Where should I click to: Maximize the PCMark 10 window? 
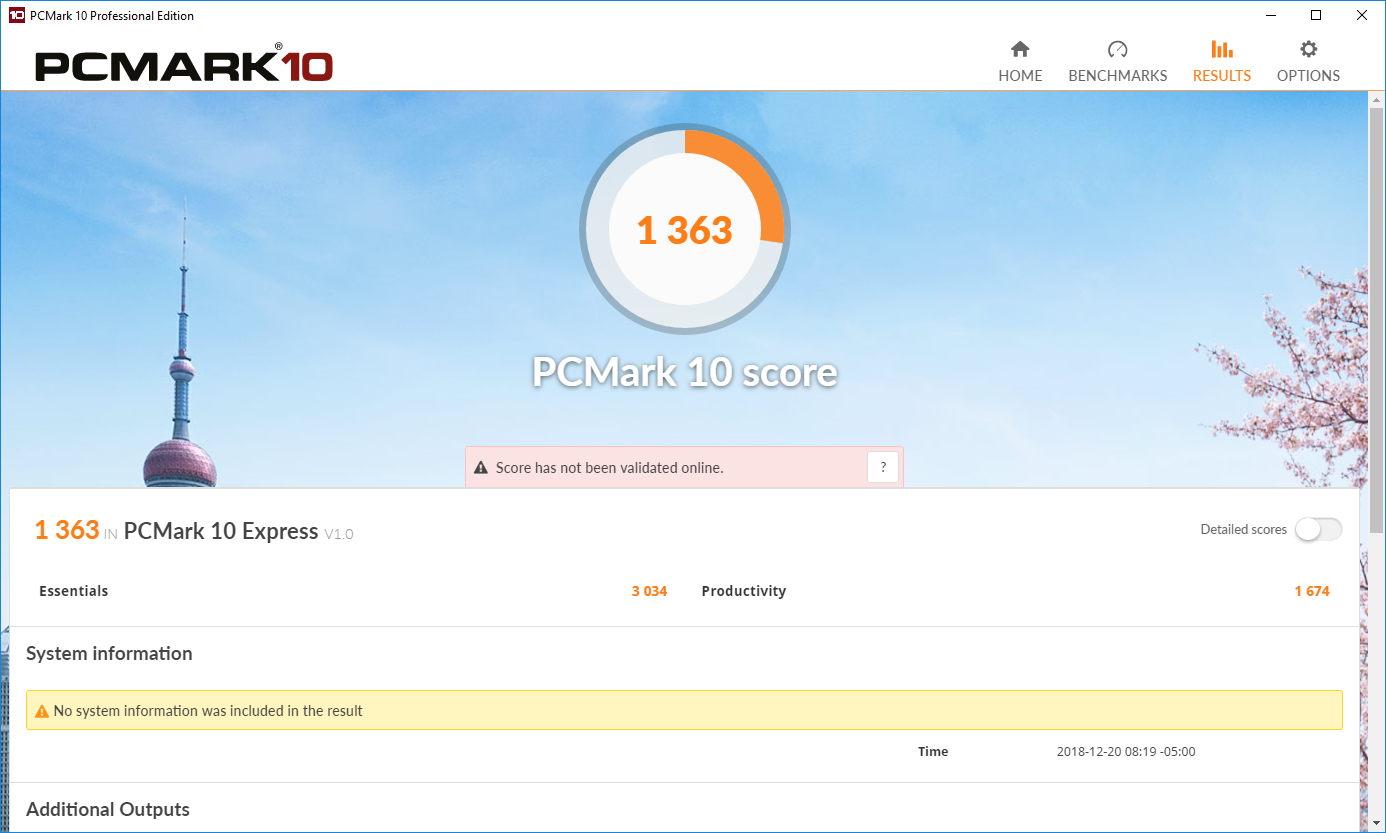[x=1316, y=15]
